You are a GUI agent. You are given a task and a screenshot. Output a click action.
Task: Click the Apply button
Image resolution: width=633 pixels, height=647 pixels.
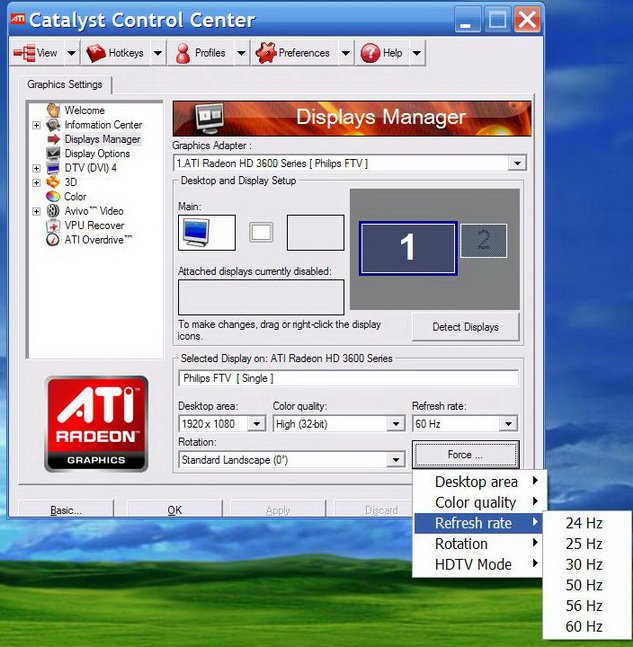[x=278, y=510]
